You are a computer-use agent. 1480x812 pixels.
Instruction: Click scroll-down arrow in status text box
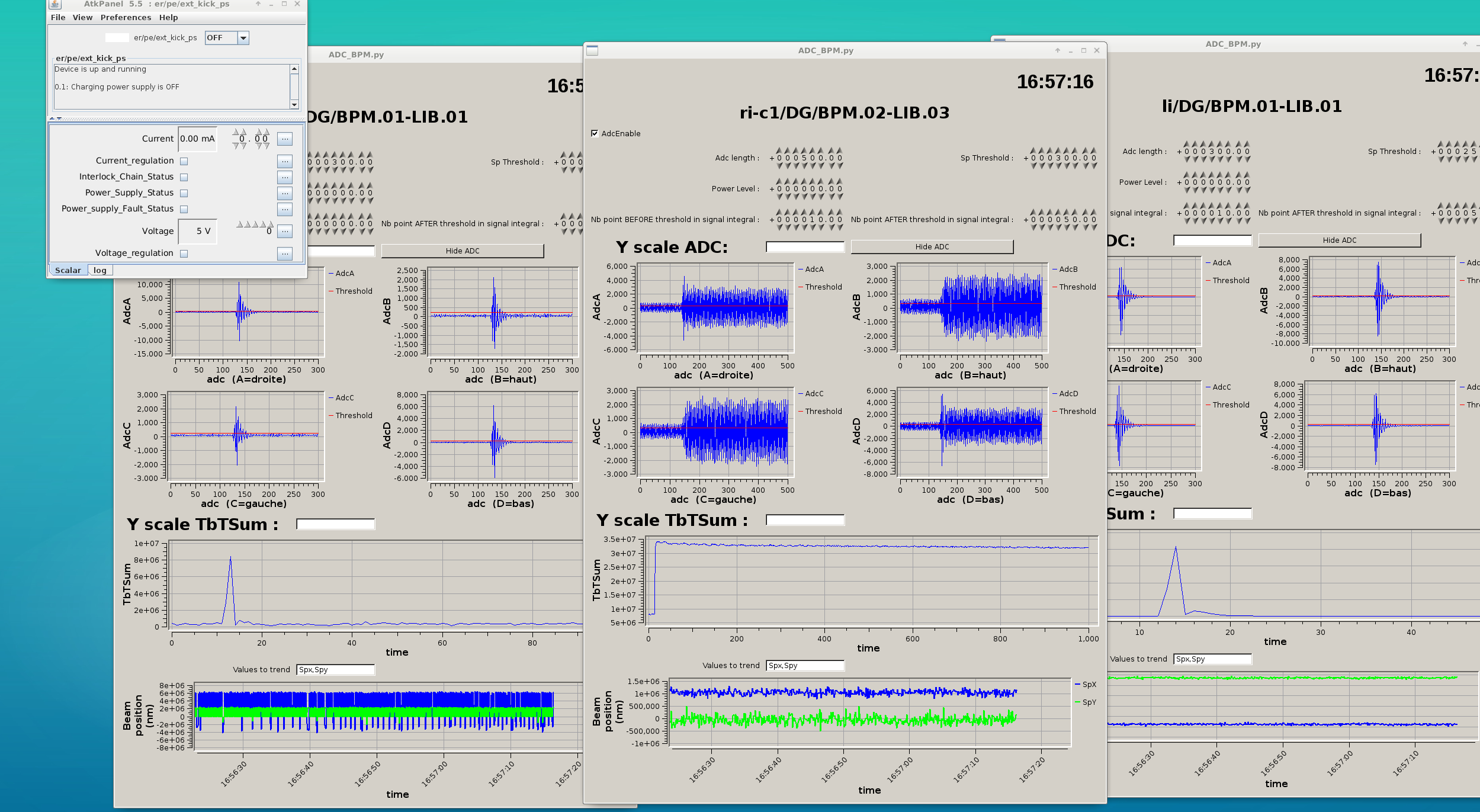tap(294, 105)
